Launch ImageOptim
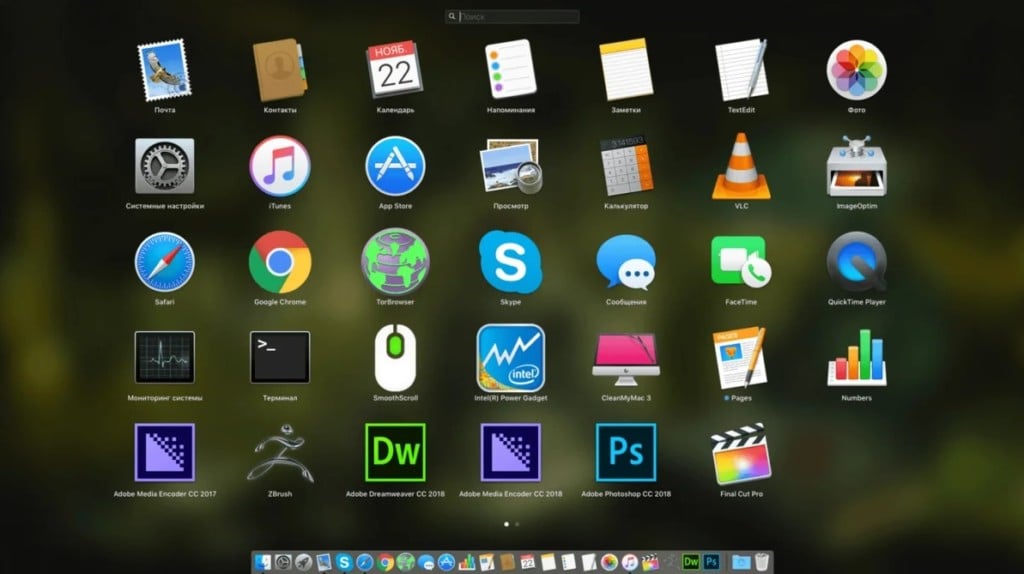 coord(856,166)
